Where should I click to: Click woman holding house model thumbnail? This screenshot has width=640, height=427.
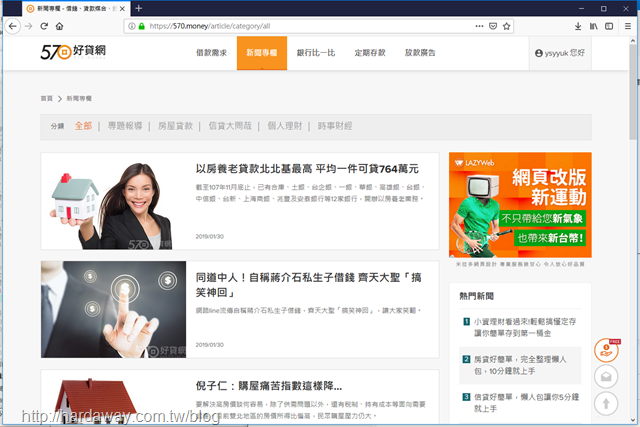click(113, 201)
